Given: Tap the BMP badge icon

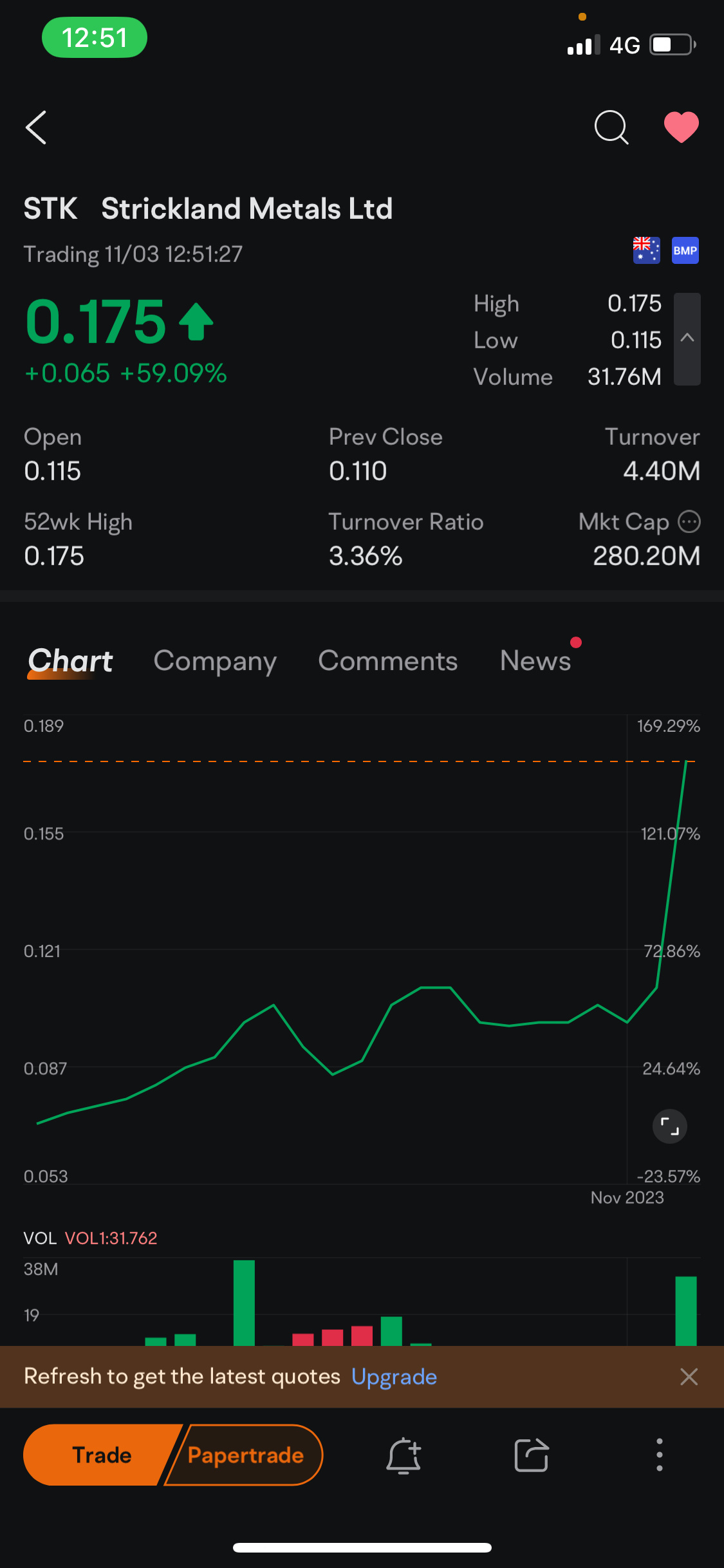Looking at the screenshot, I should [x=685, y=250].
